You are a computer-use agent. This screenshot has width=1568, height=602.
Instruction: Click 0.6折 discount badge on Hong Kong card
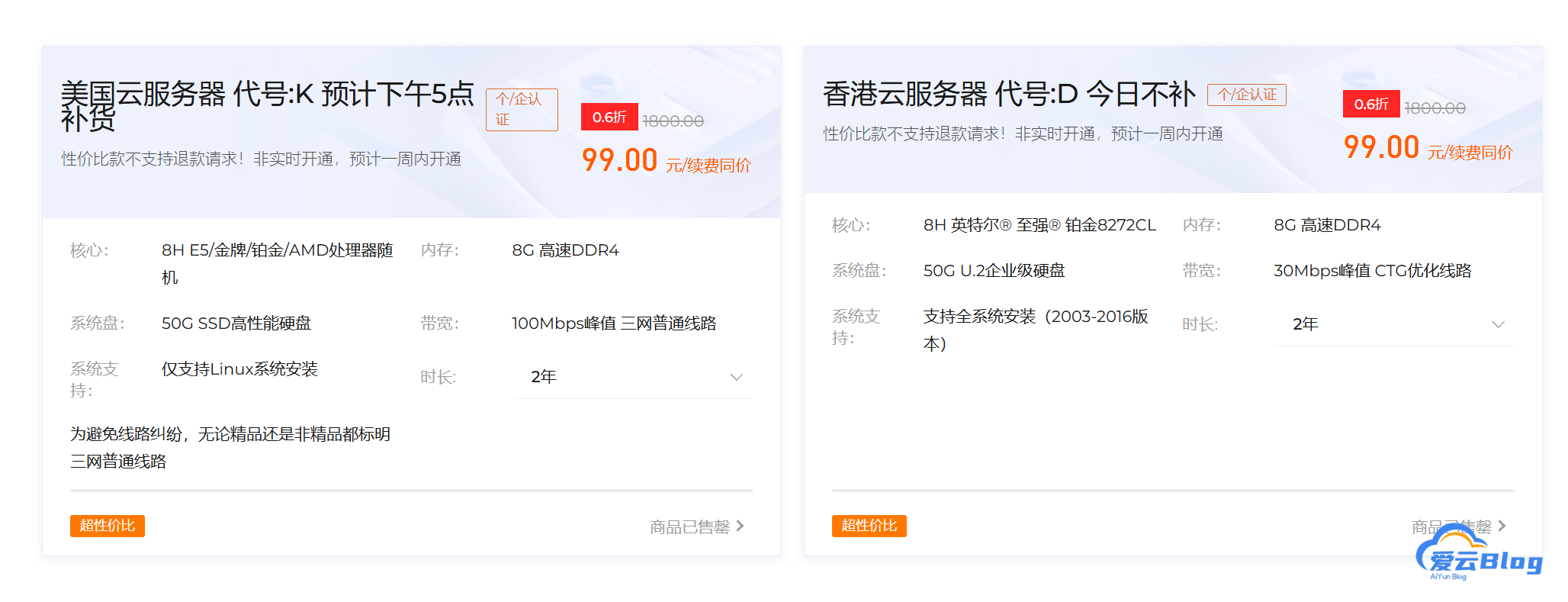click(x=1371, y=104)
